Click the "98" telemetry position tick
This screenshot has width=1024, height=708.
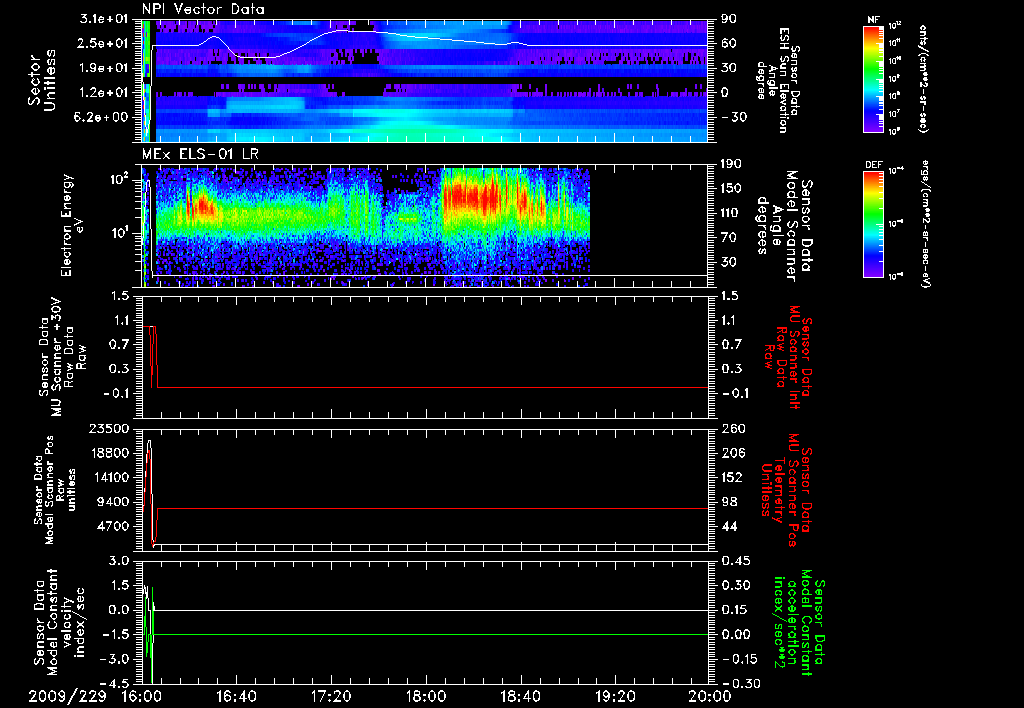[729, 502]
